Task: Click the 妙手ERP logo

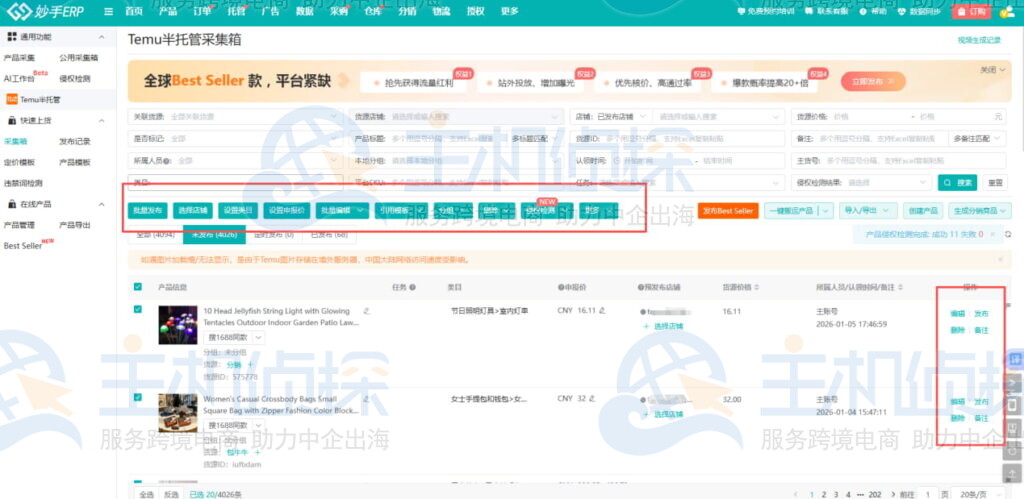Action: pyautogui.click(x=45, y=11)
